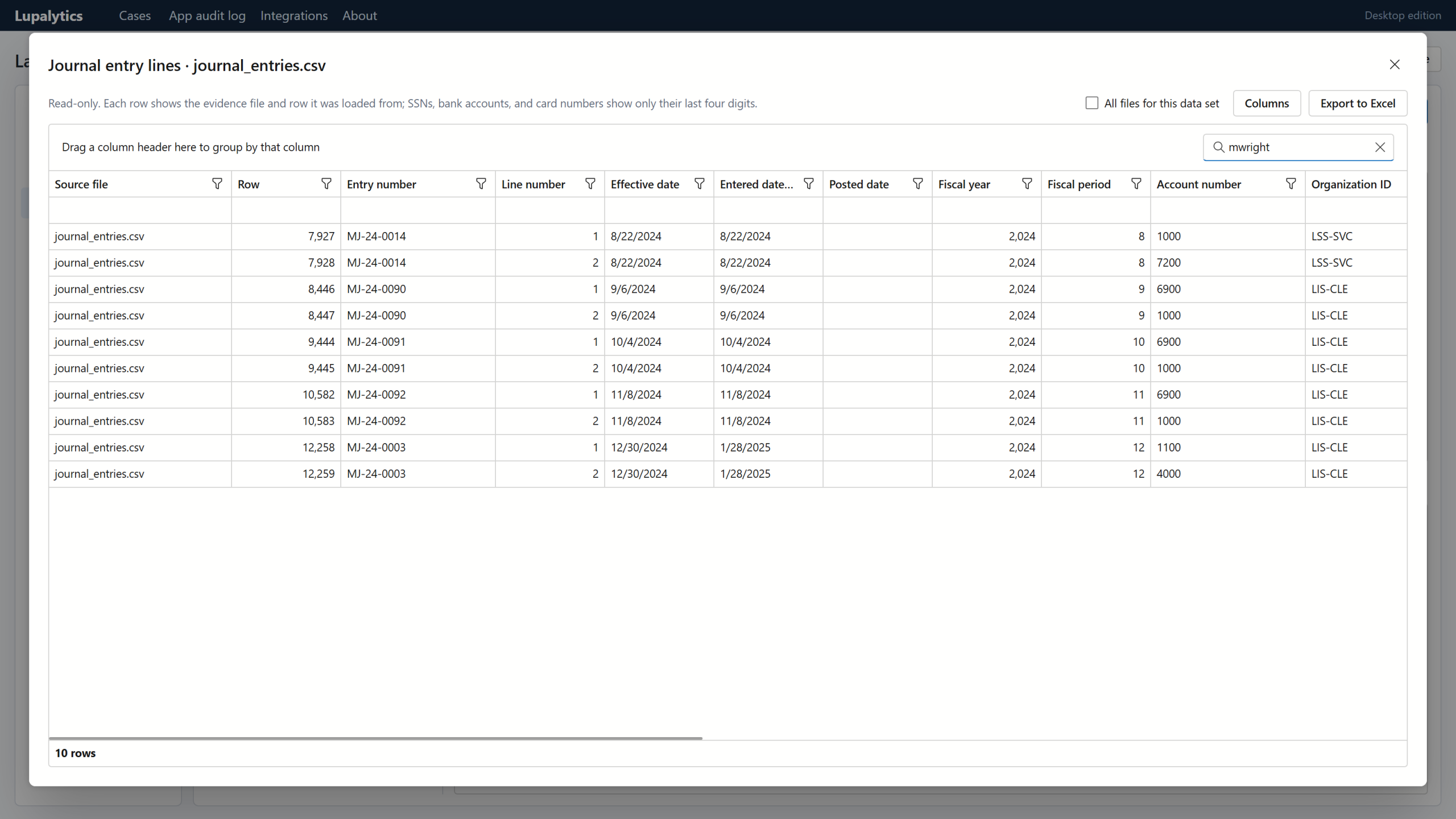This screenshot has height=819, width=1456.
Task: Open filter for Entry number column
Action: 481,184
